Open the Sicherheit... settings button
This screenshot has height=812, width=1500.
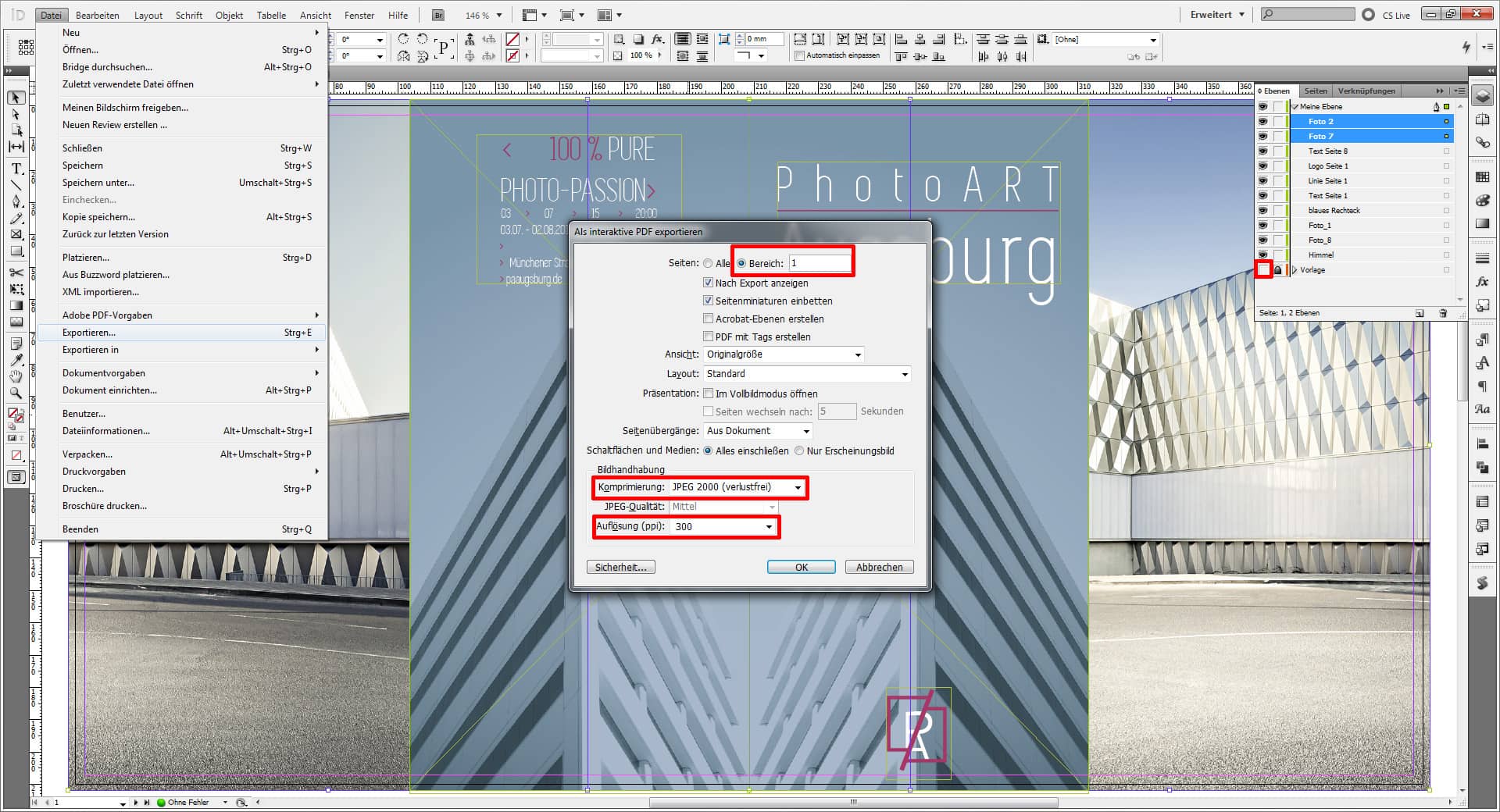[620, 568]
